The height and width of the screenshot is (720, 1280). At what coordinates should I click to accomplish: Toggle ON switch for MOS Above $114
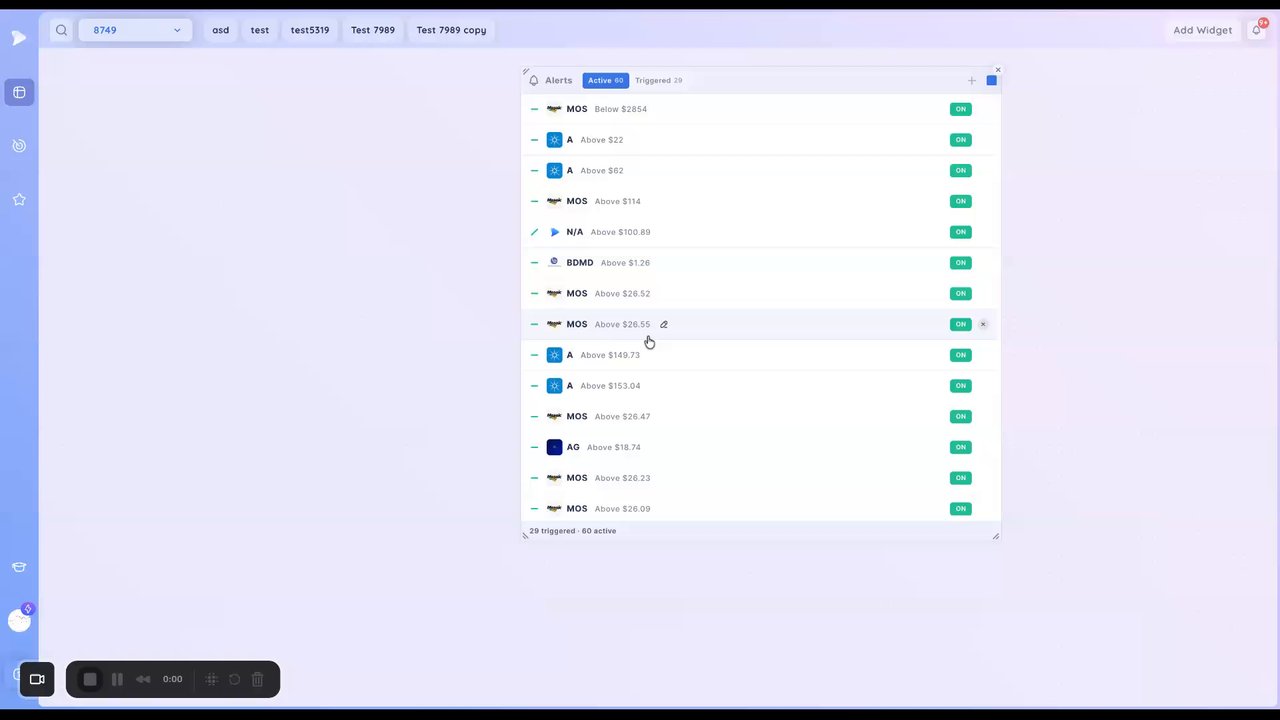pyautogui.click(x=960, y=201)
